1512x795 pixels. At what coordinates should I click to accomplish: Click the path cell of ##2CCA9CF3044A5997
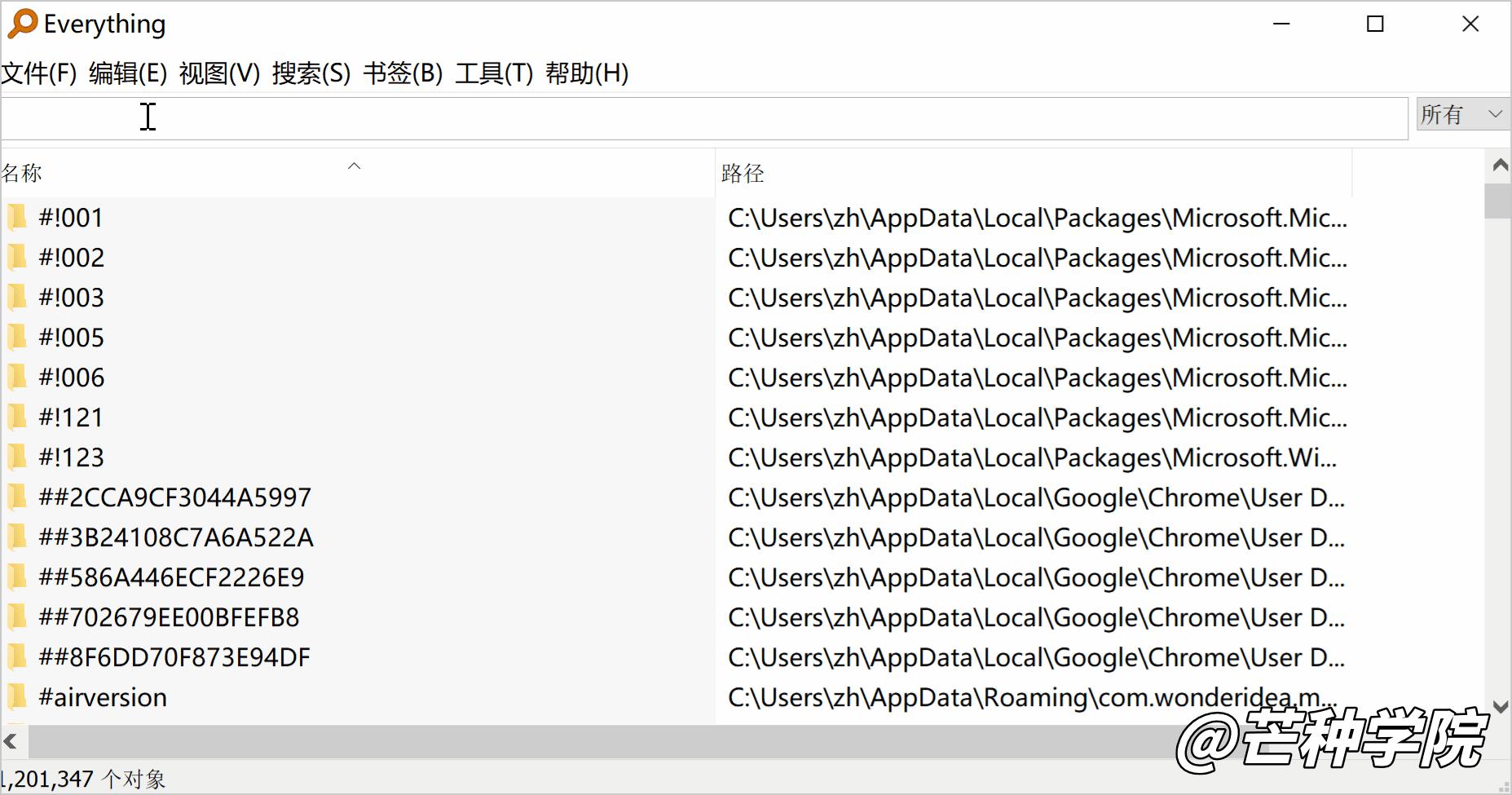coord(1036,497)
